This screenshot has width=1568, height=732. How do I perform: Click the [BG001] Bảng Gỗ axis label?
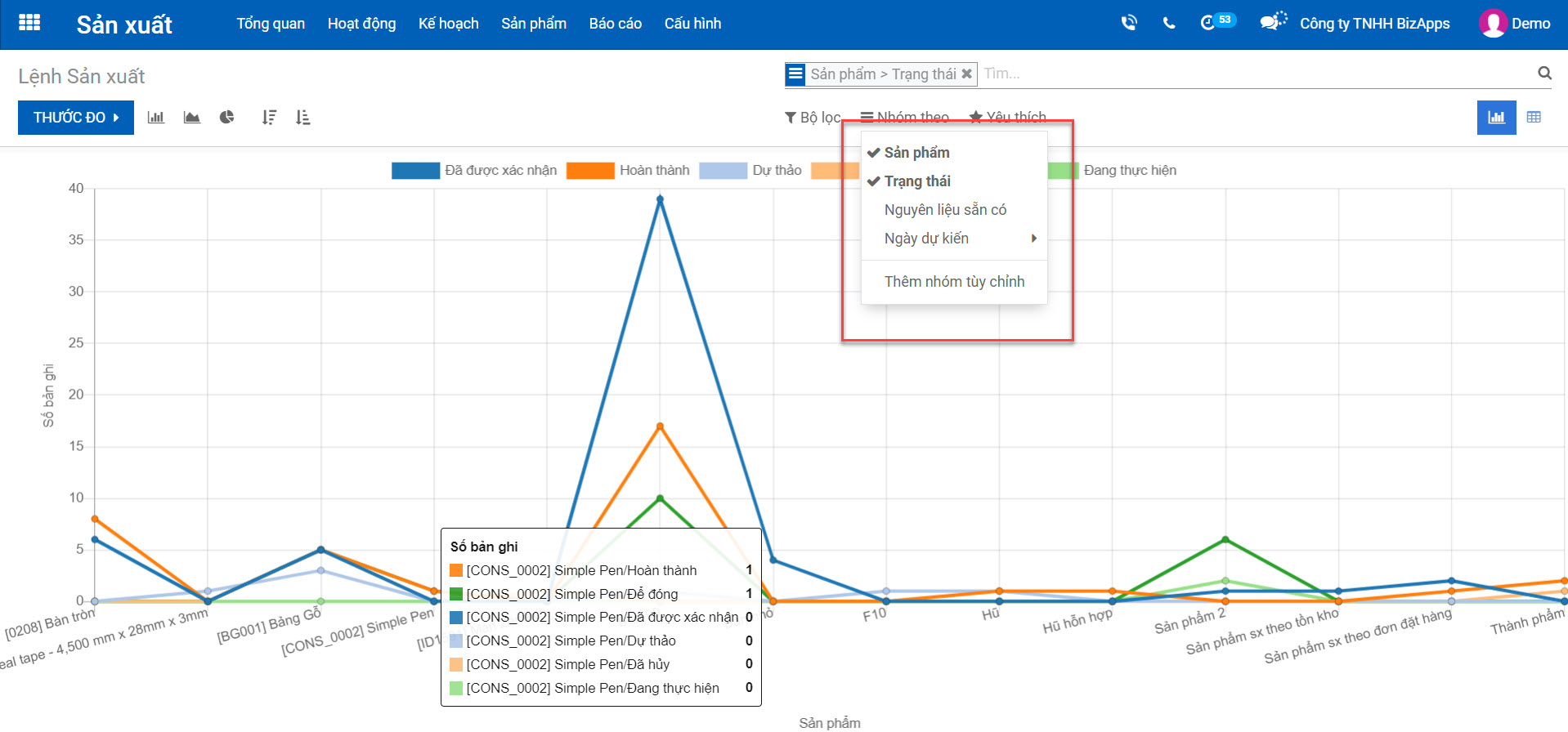click(x=269, y=626)
